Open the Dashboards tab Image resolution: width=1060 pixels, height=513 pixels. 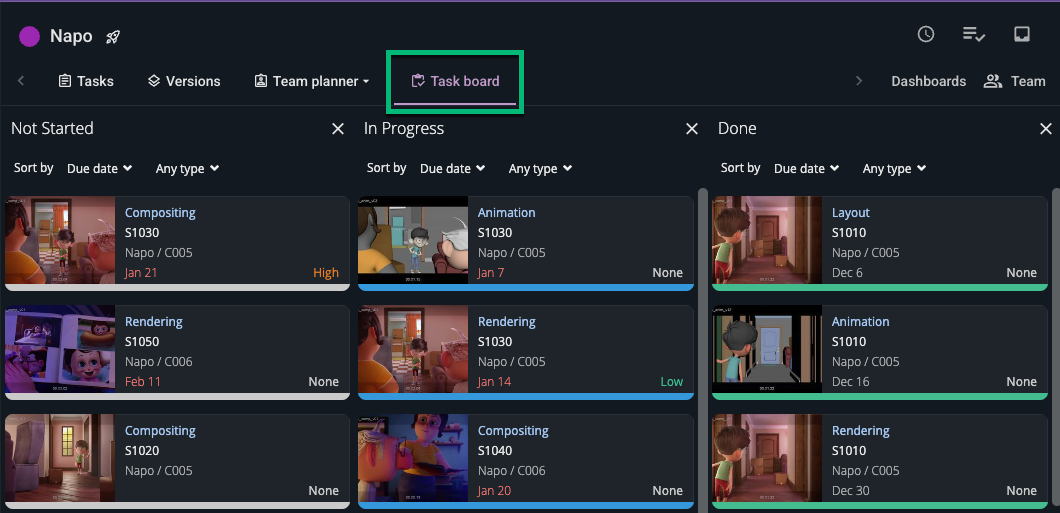[928, 81]
